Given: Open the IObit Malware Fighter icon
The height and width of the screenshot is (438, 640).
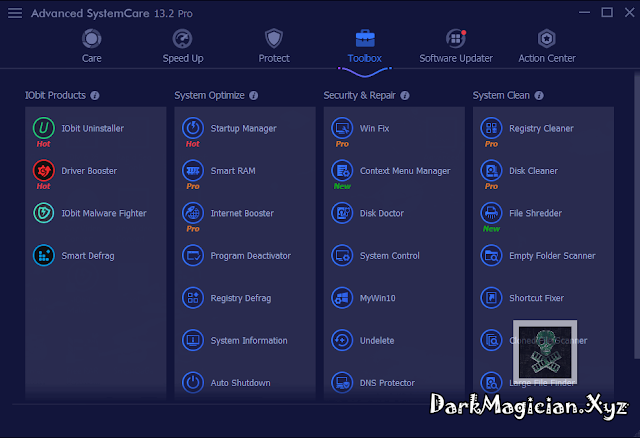Looking at the screenshot, I should [x=44, y=213].
